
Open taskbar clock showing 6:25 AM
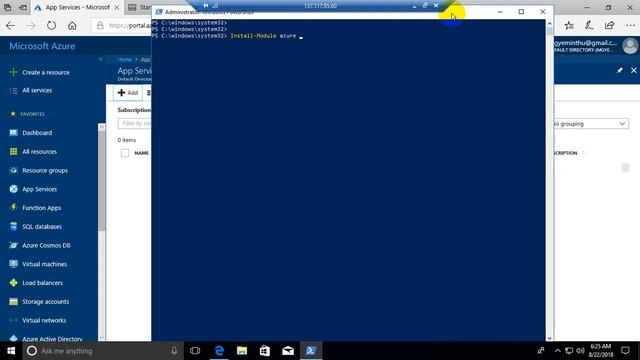[x=601, y=351]
